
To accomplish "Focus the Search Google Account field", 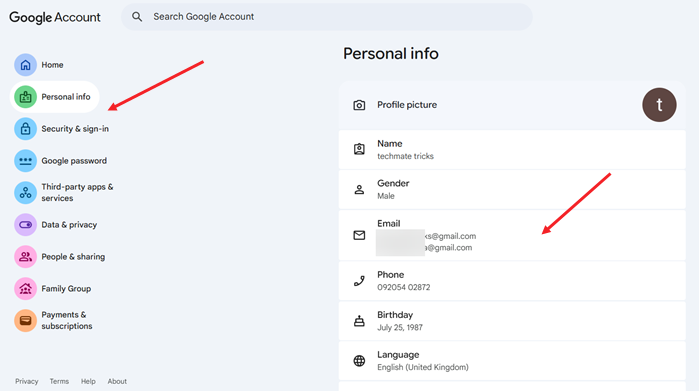I will coord(327,17).
